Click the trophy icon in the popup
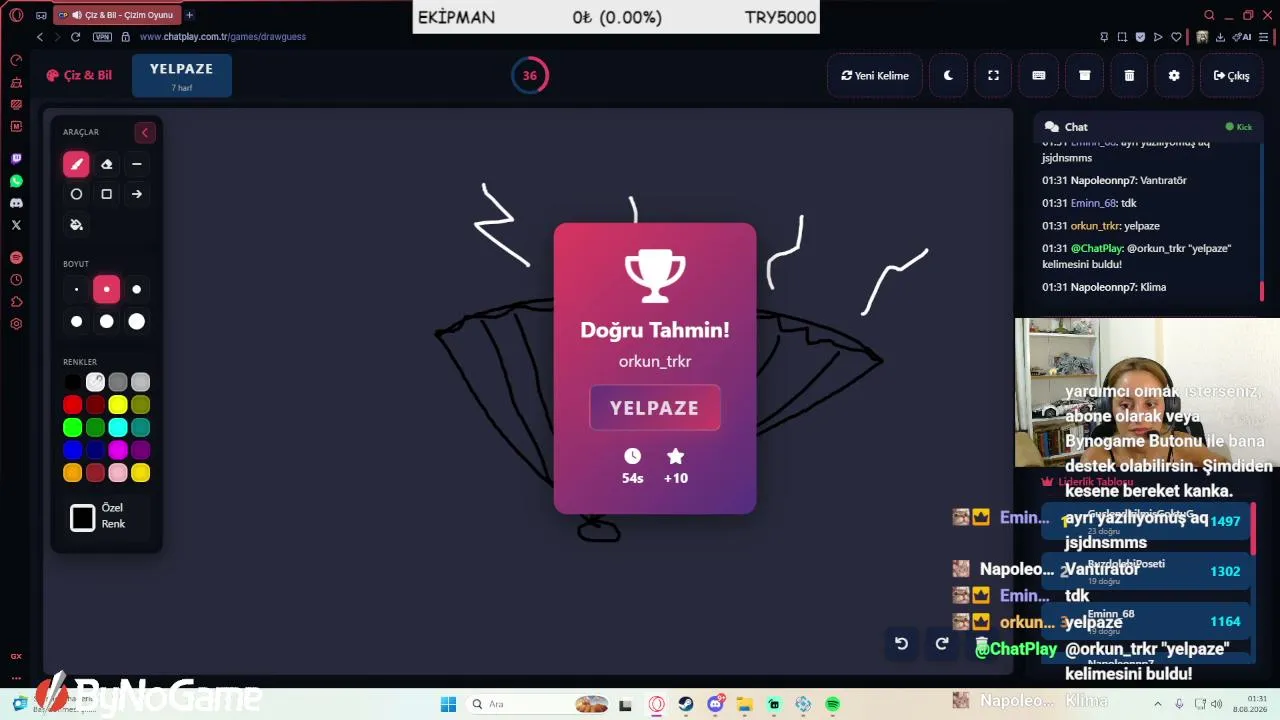1280x720 pixels. point(655,276)
